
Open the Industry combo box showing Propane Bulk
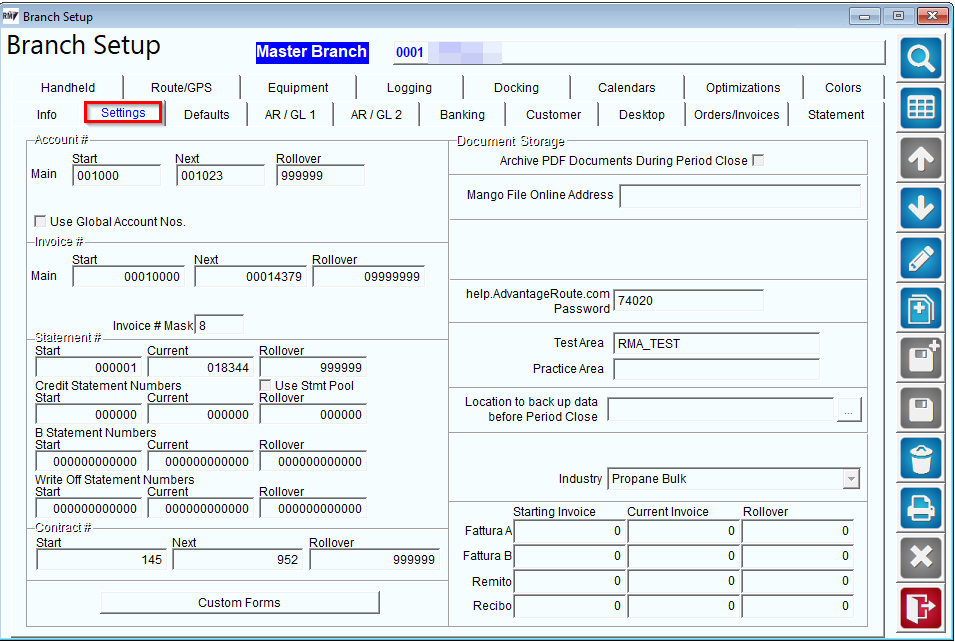click(733, 479)
